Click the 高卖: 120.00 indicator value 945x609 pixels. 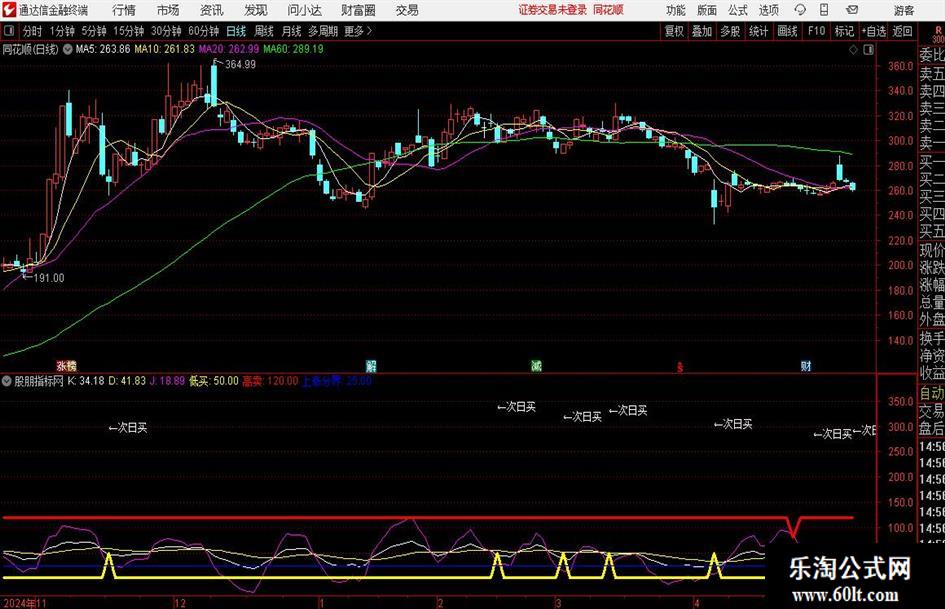(270, 381)
